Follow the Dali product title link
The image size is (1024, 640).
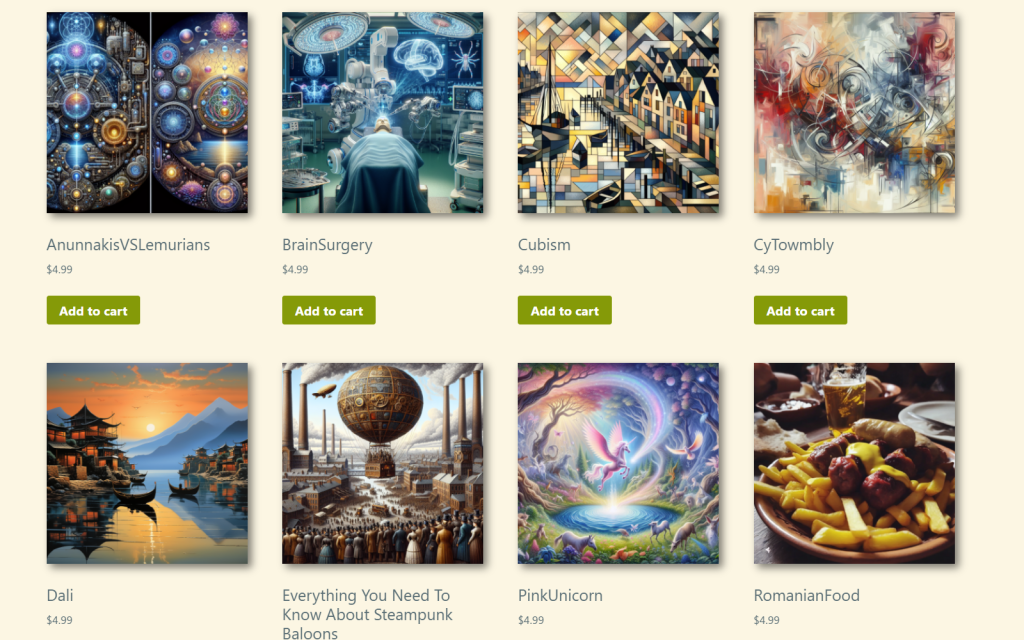click(59, 596)
